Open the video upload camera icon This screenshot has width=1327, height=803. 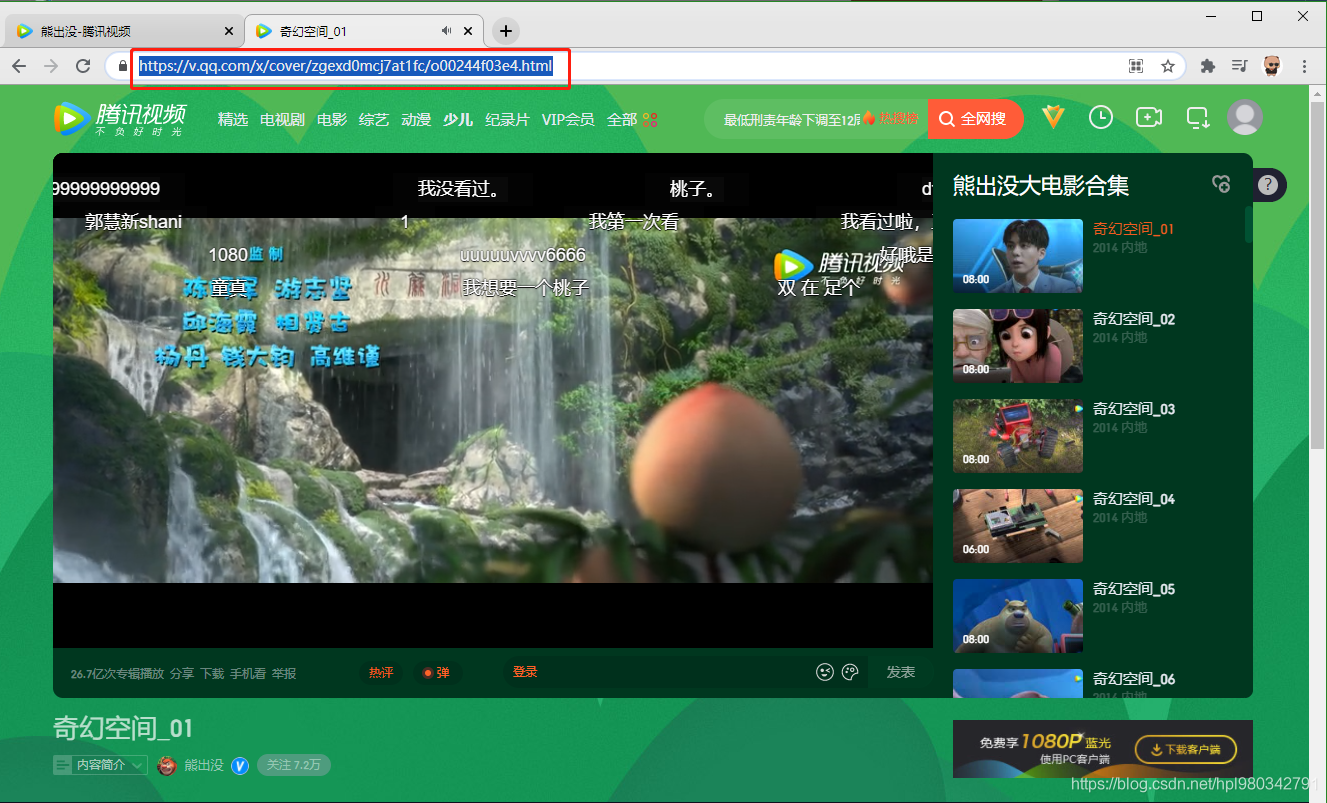[x=1149, y=118]
